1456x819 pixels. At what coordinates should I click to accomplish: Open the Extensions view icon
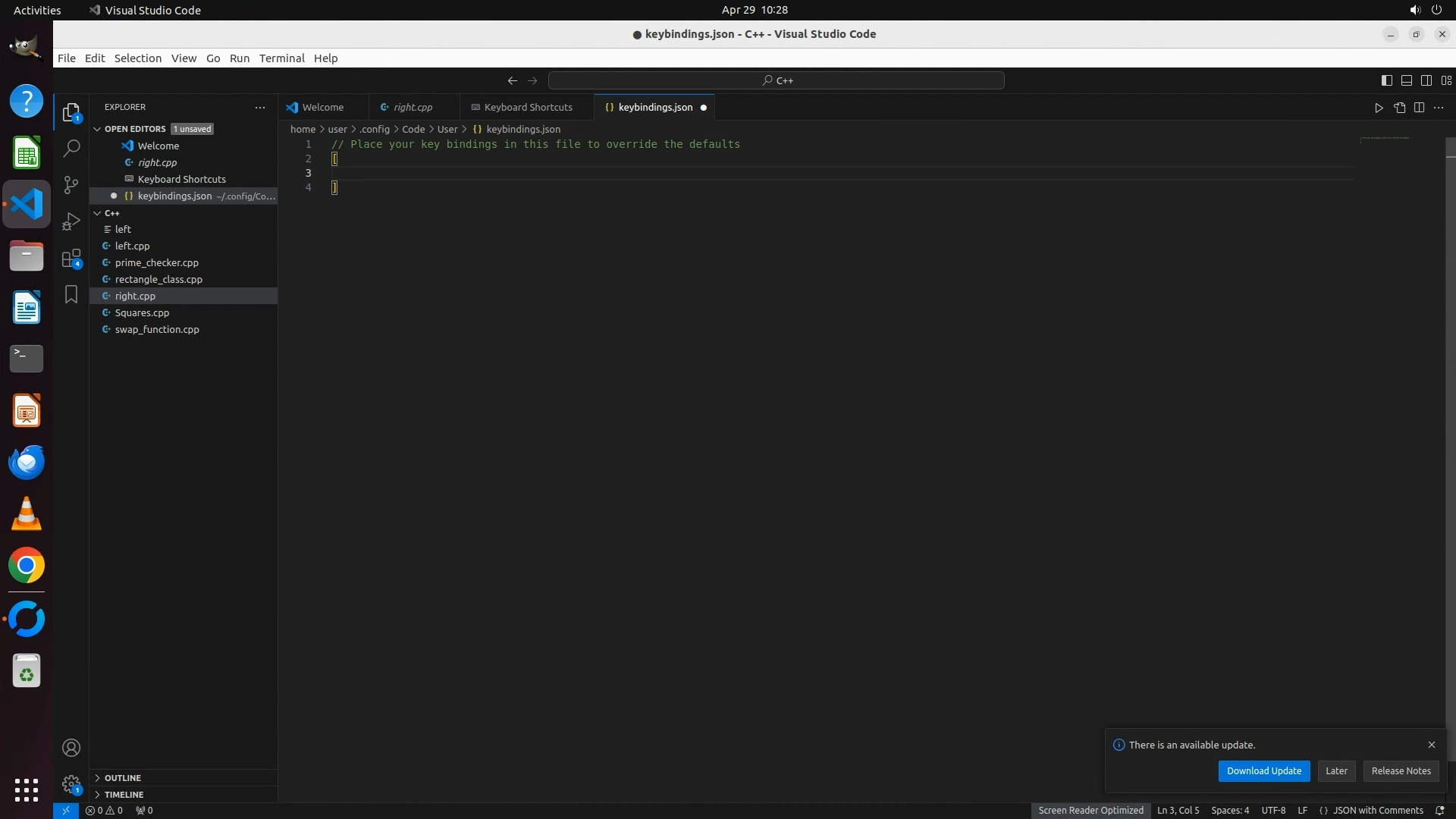[71, 259]
